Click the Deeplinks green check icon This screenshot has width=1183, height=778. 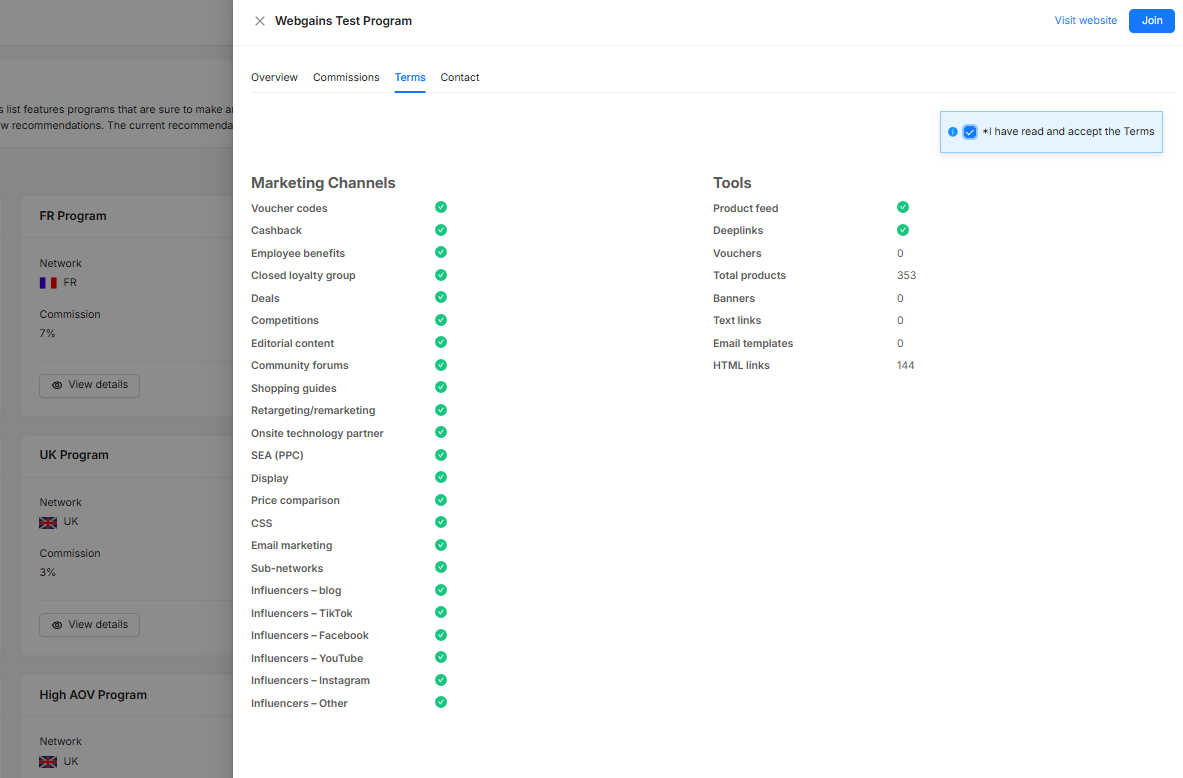point(903,230)
